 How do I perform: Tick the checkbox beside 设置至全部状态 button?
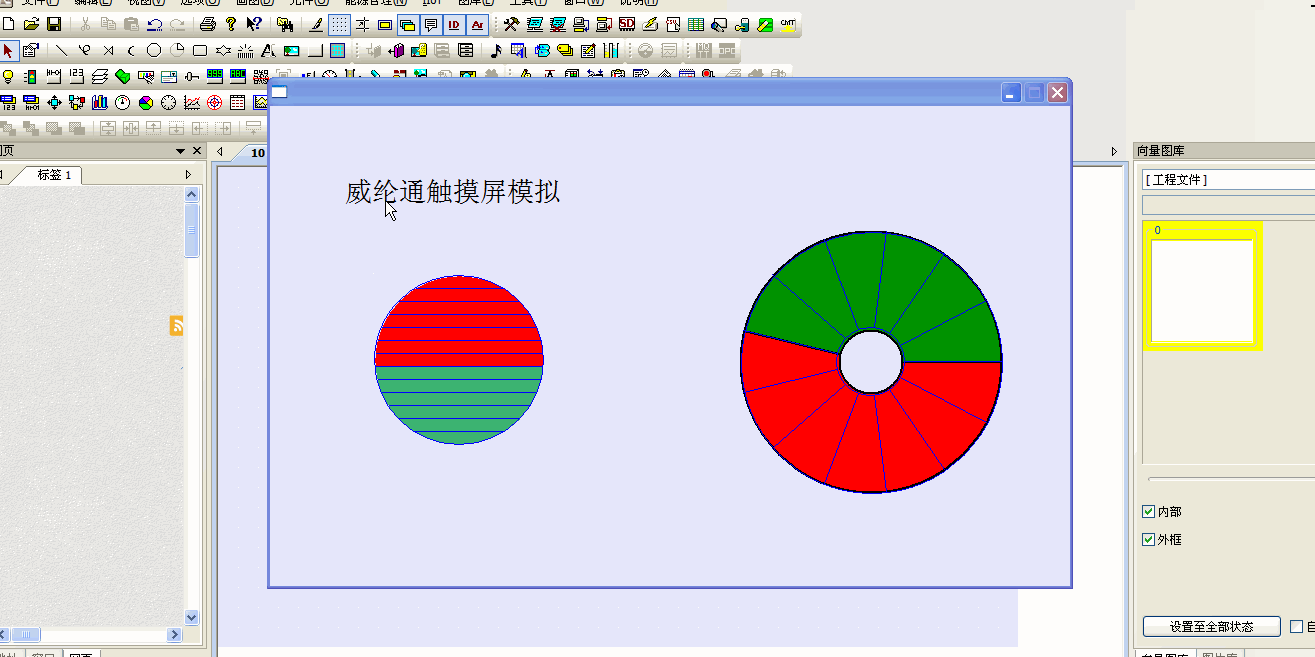point(1297,627)
